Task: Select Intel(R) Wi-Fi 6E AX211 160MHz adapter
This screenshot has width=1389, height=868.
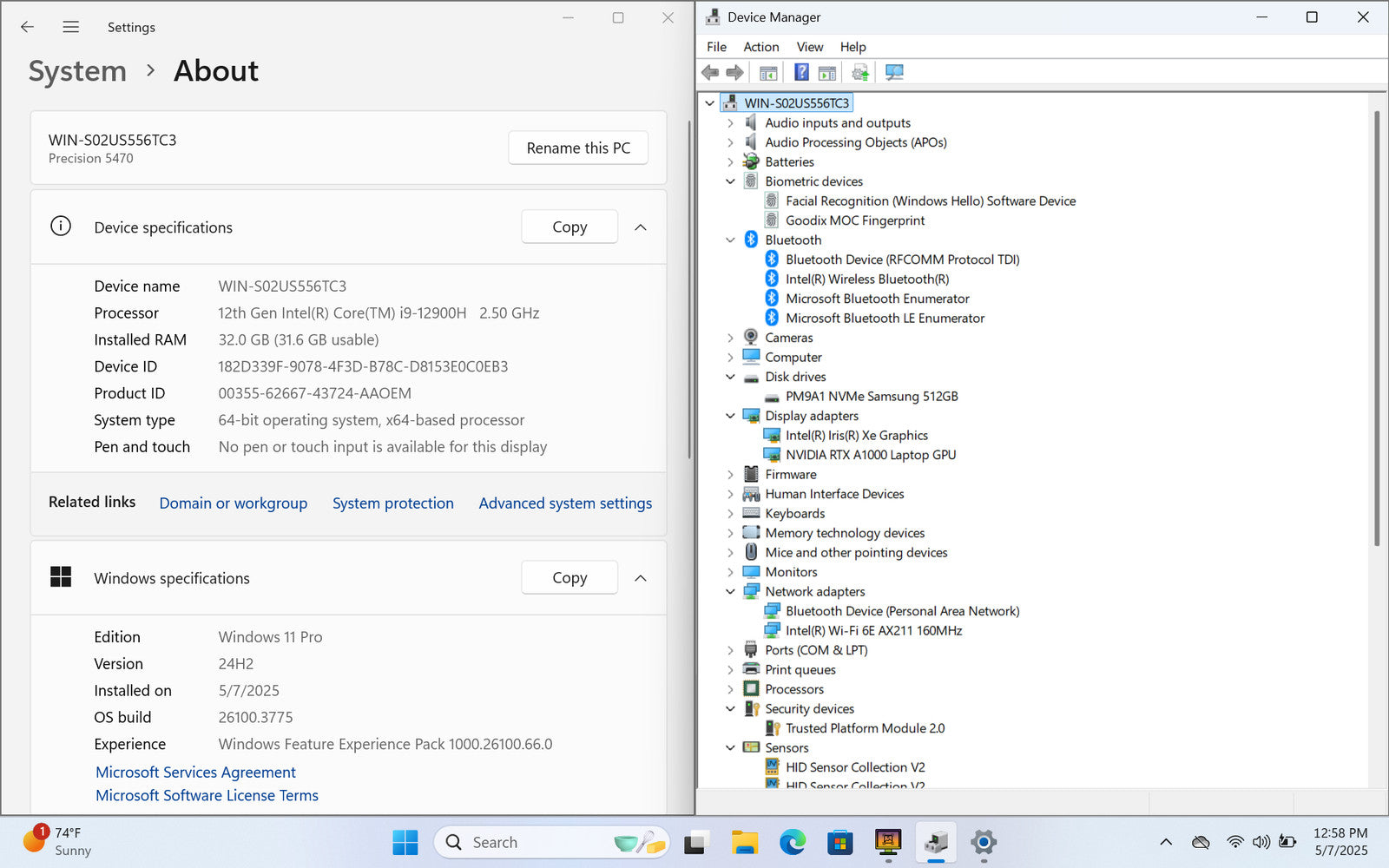Action: point(873,630)
